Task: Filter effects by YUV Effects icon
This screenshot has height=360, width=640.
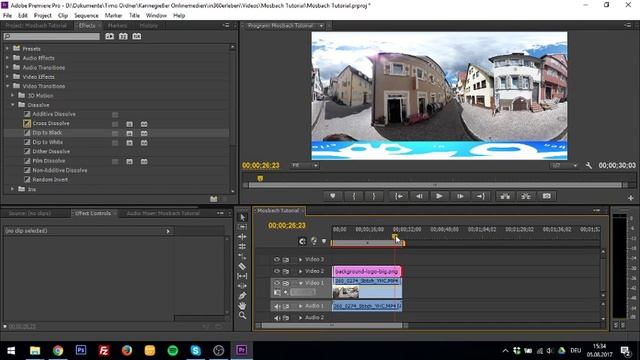Action: click(137, 36)
